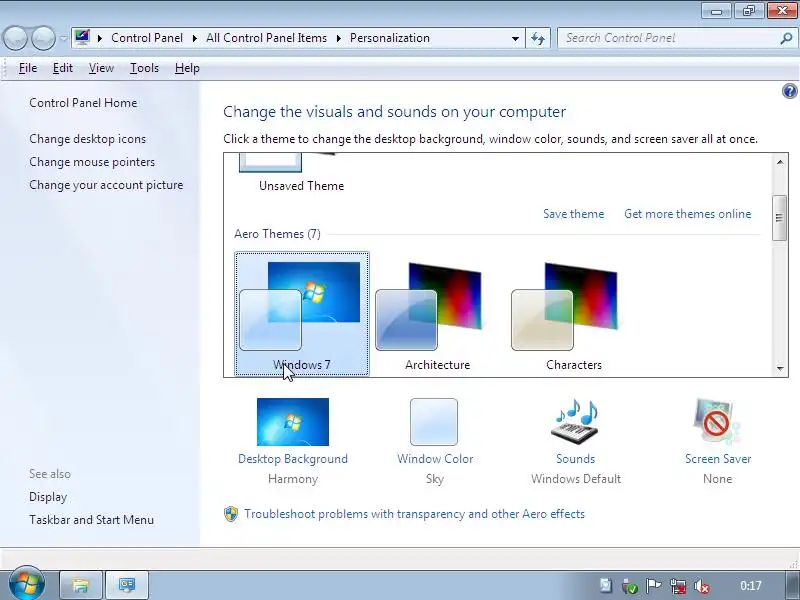Open the Screen Saver icon
Screen dimensions: 800x600
(717, 422)
